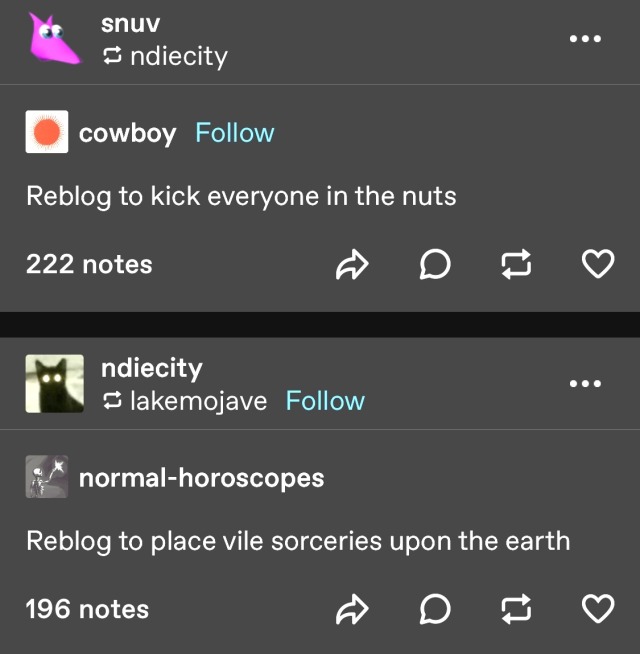Open snuv's pink creature avatar
The height and width of the screenshot is (654, 640).
point(54,38)
